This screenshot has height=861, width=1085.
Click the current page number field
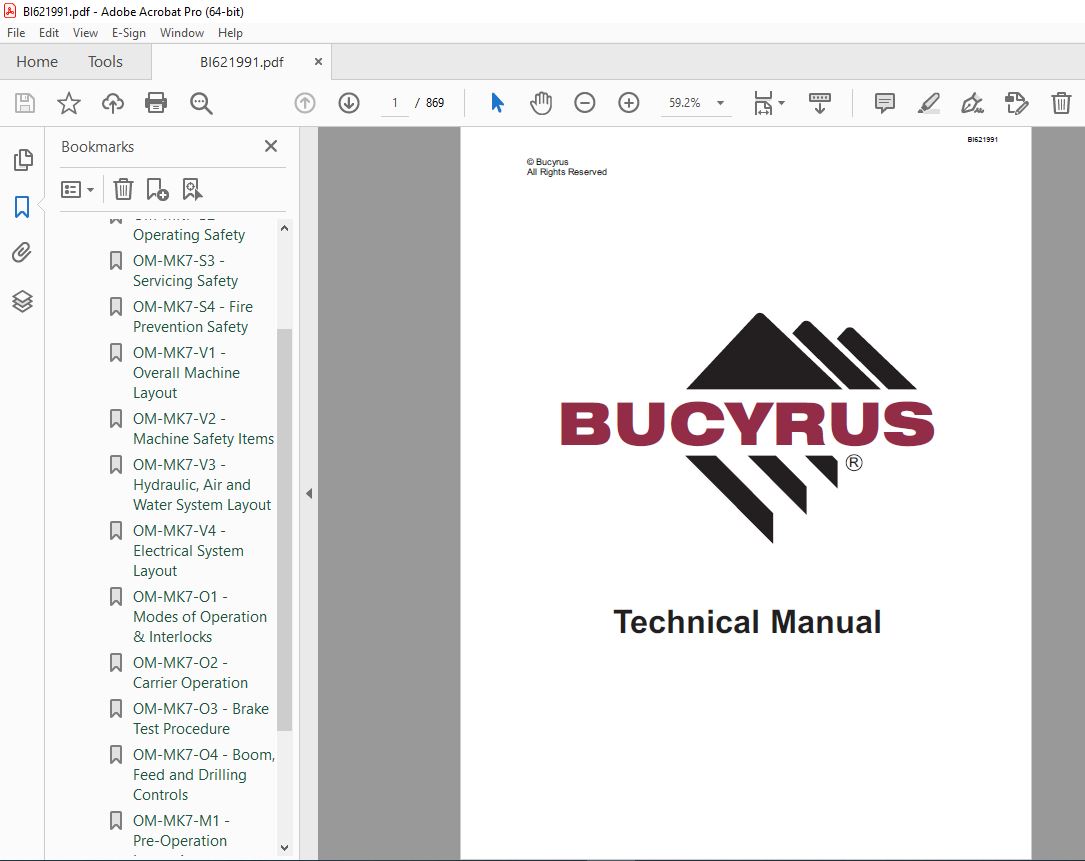point(394,103)
